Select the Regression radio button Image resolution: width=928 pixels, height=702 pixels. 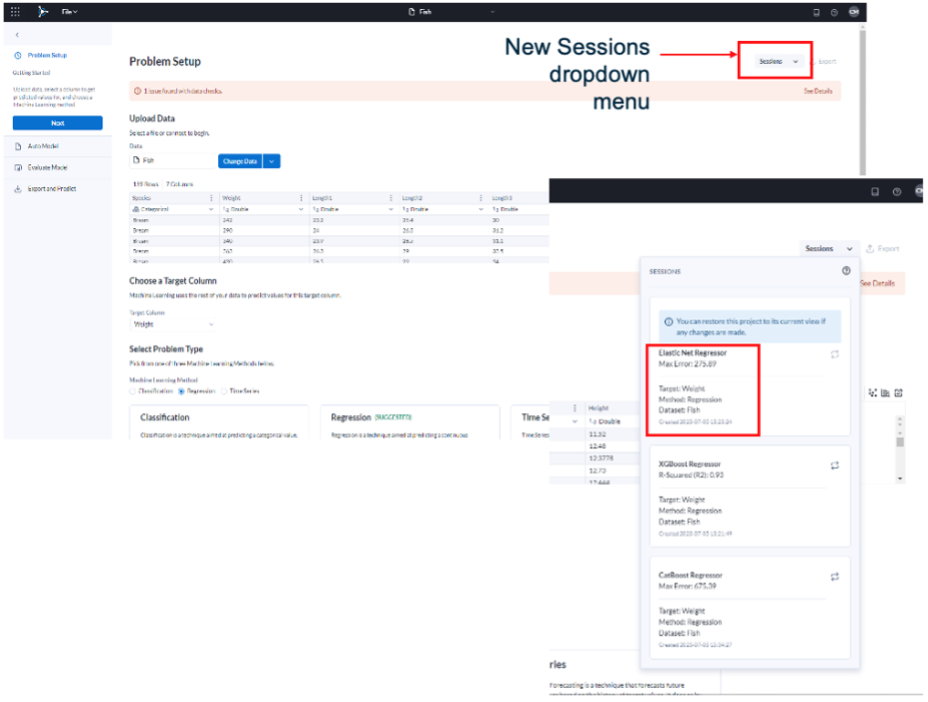[181, 391]
